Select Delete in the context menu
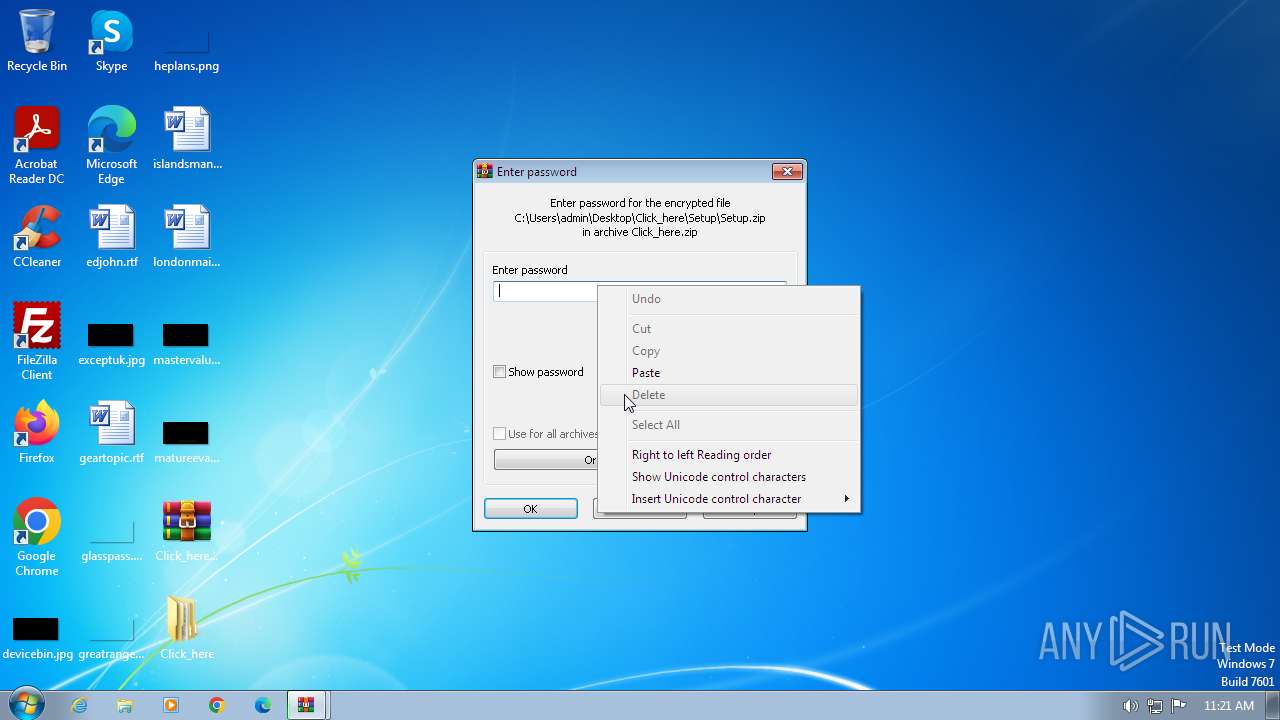Viewport: 1280px width, 720px height. click(x=730, y=395)
